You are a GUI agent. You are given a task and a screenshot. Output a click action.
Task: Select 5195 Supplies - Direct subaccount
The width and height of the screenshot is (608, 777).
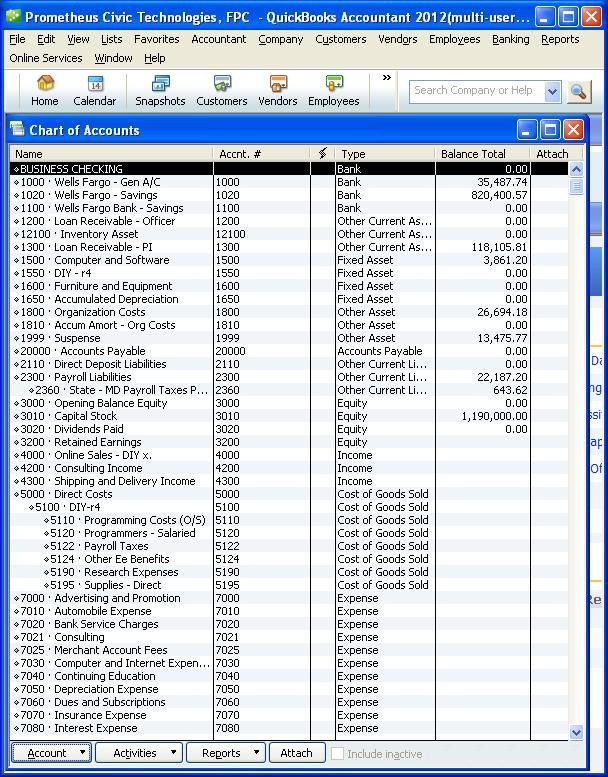[x=289, y=585]
